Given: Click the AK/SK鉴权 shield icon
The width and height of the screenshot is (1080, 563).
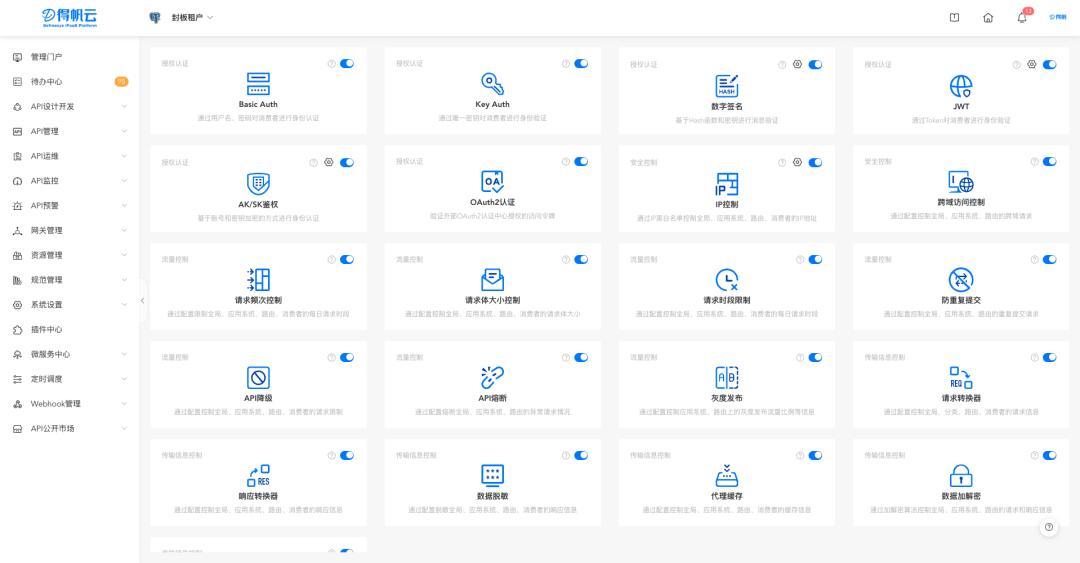Looking at the screenshot, I should click(x=258, y=183).
